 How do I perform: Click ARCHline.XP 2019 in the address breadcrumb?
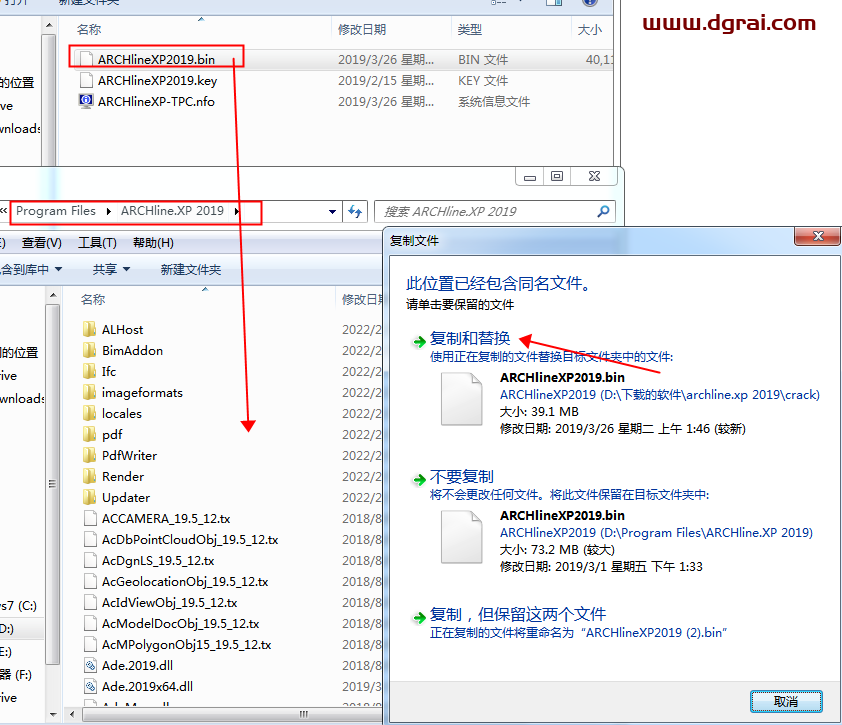[172, 211]
